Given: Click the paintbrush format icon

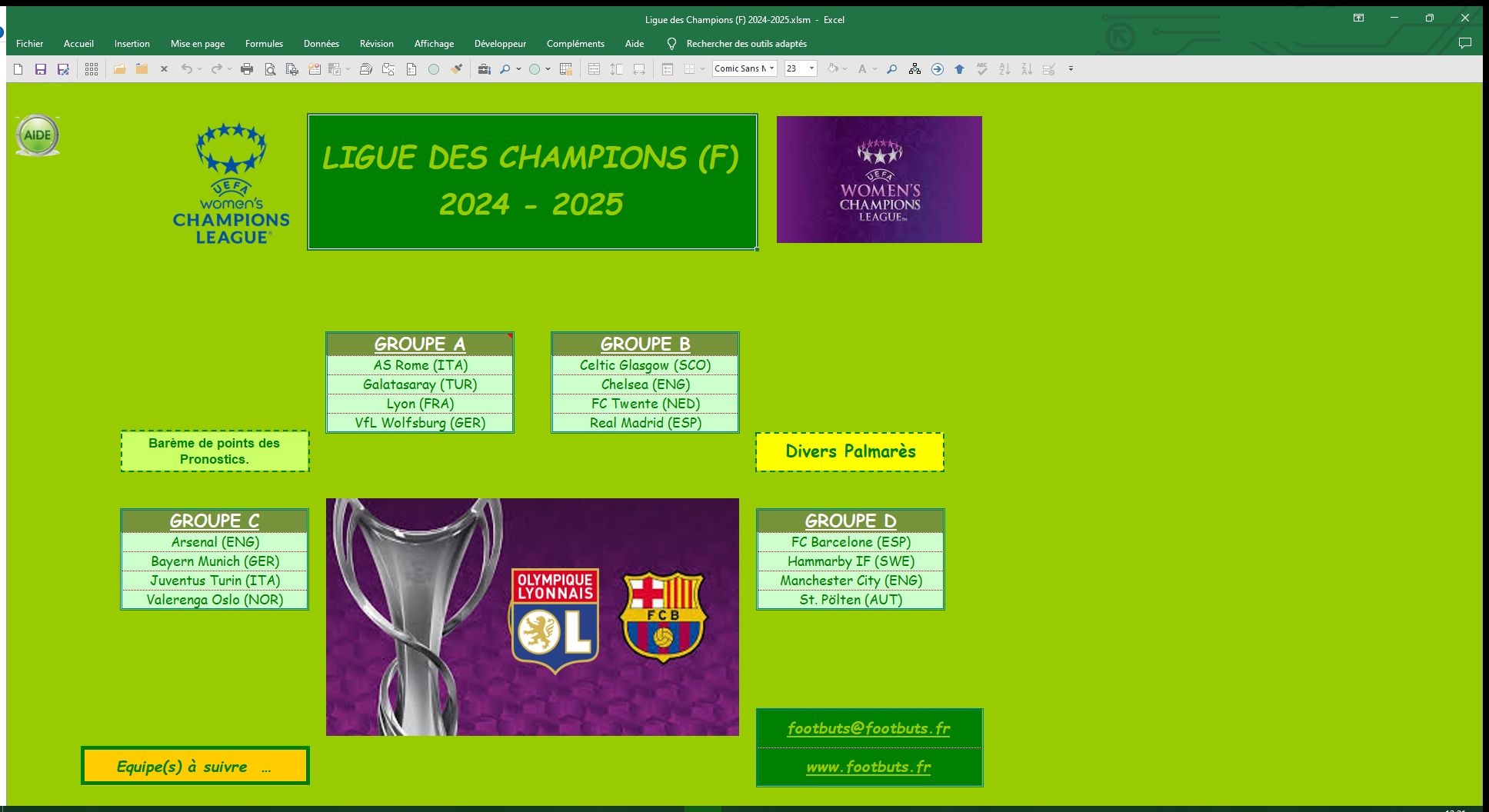Looking at the screenshot, I should tap(457, 69).
